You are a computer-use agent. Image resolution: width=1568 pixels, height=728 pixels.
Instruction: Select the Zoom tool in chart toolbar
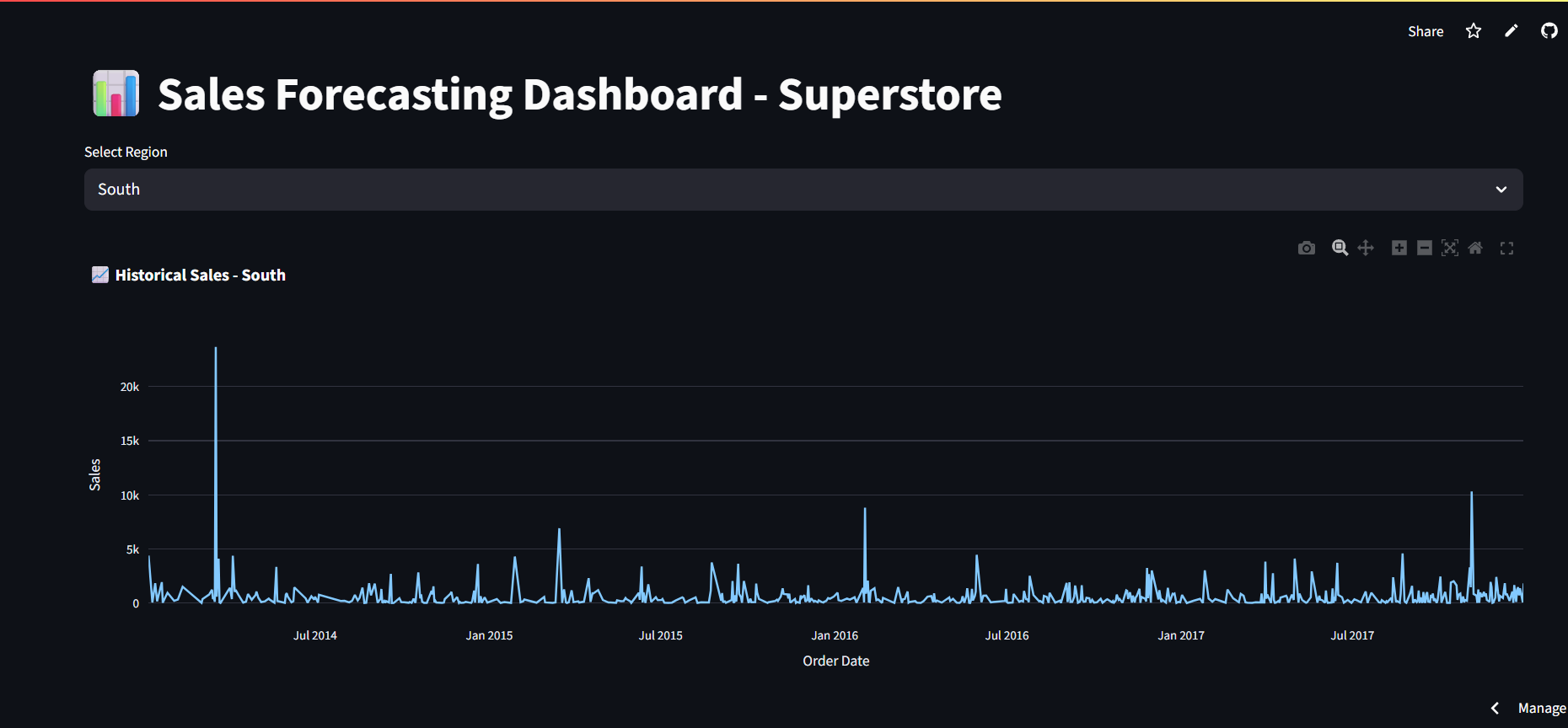pyautogui.click(x=1340, y=248)
